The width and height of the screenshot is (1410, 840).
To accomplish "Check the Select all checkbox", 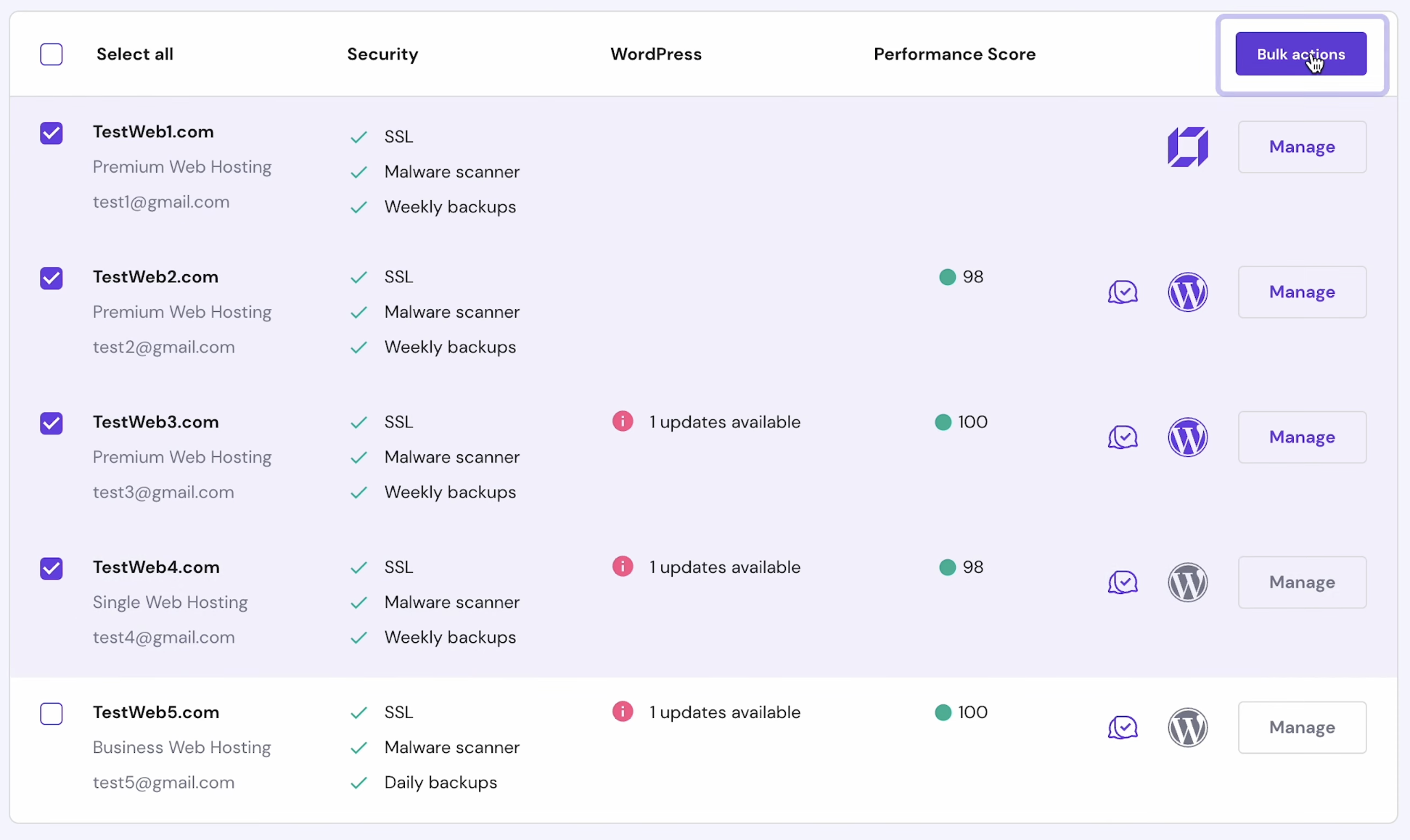I will tap(52, 54).
